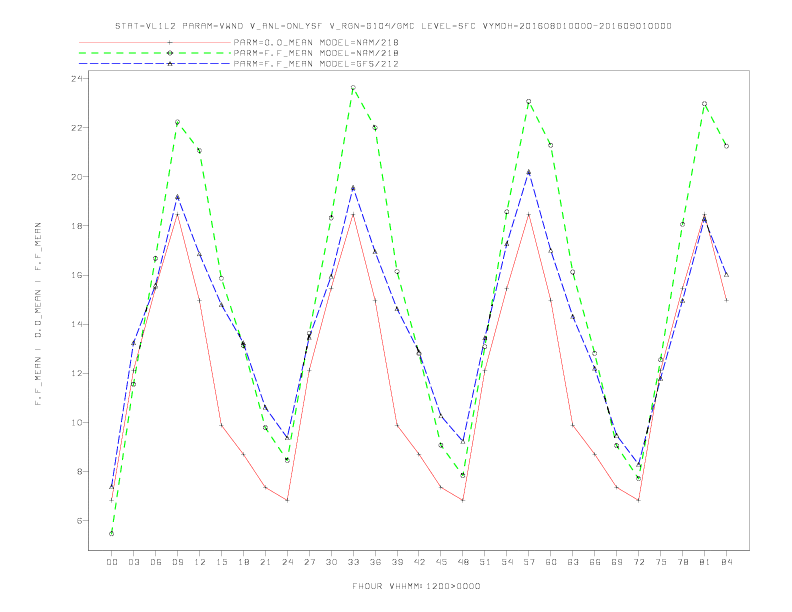Click x-axis forecast hour label 06
The image size is (792, 612).
(156, 562)
